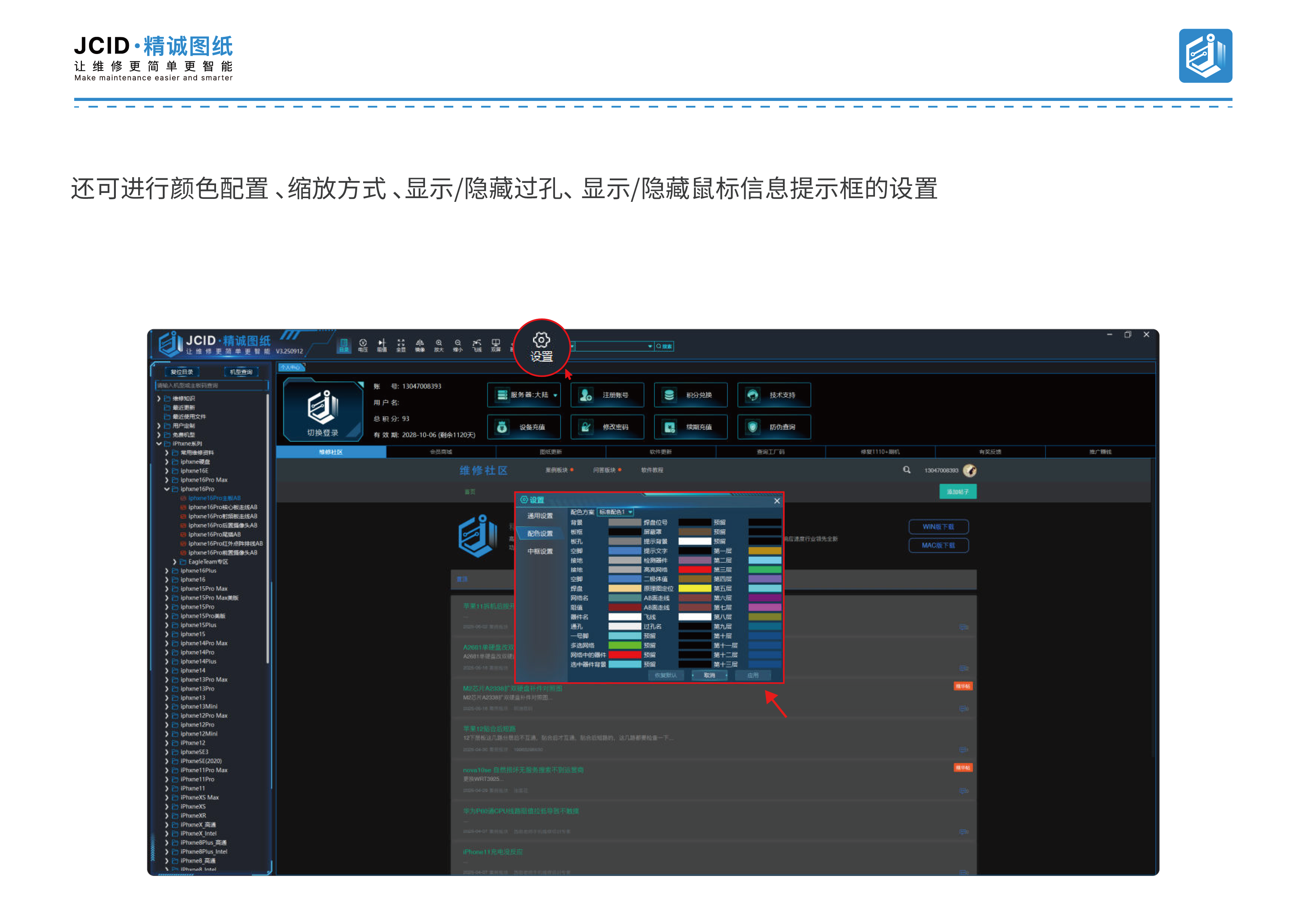1307x924 pixels.
Task: Expand the 用户定制 folder
Action: point(159,426)
